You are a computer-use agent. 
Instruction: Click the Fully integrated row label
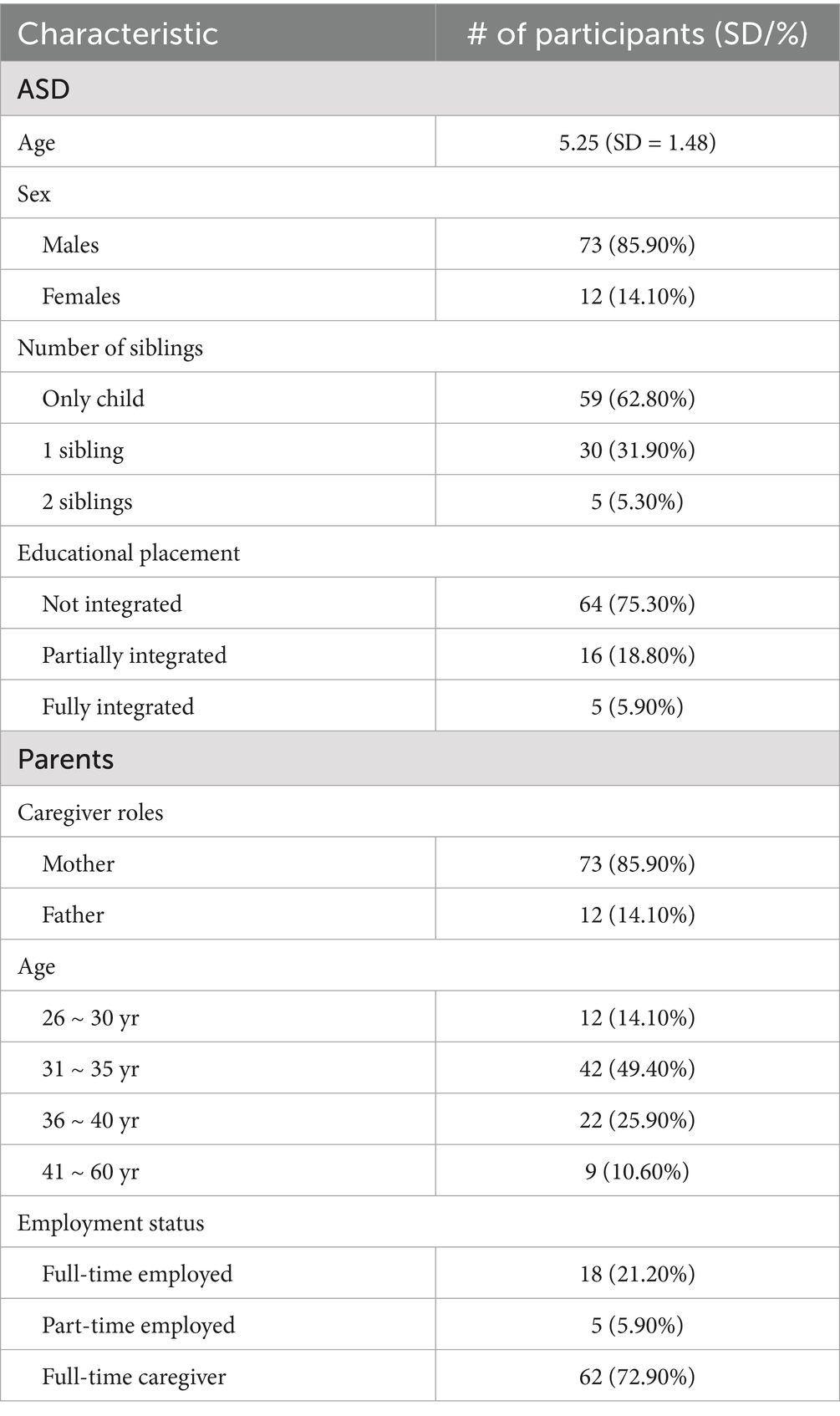[x=118, y=707]
